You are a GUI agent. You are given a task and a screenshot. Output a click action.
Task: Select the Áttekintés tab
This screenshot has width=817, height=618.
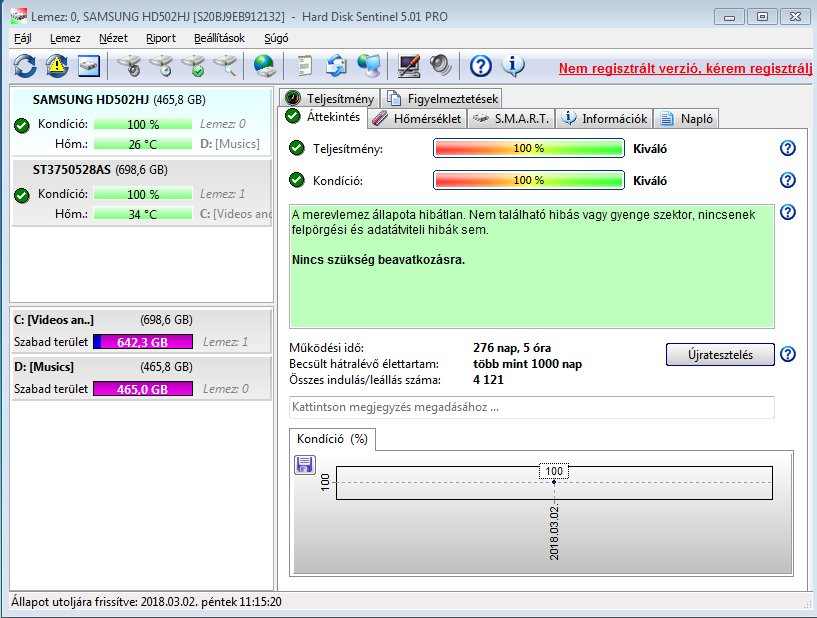click(323, 117)
